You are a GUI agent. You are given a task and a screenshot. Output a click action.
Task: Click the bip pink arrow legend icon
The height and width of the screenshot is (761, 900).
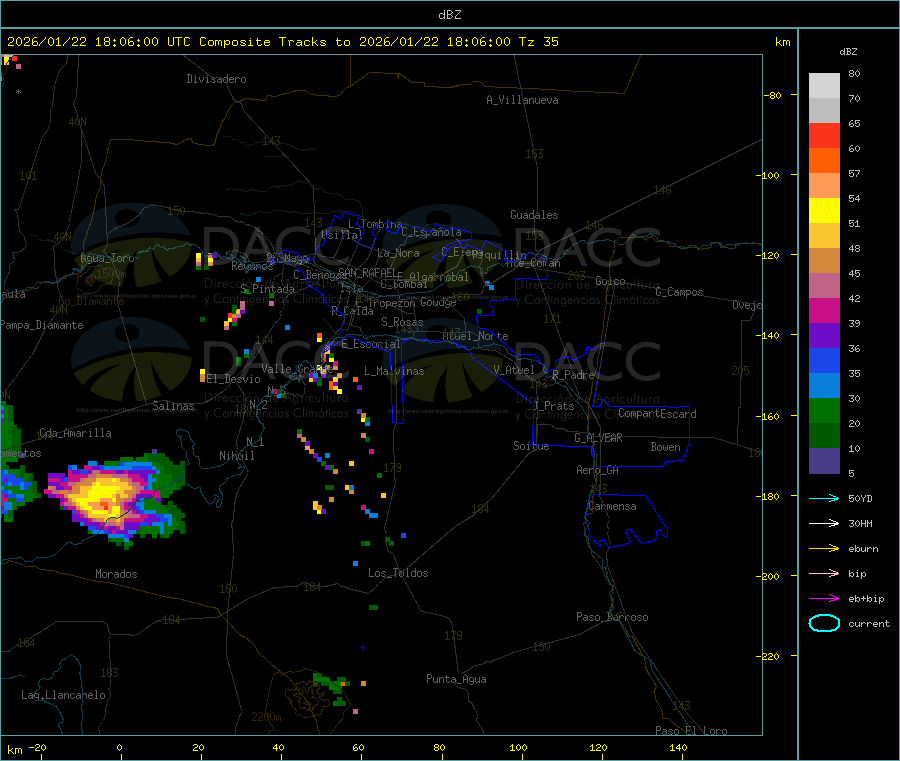click(824, 573)
